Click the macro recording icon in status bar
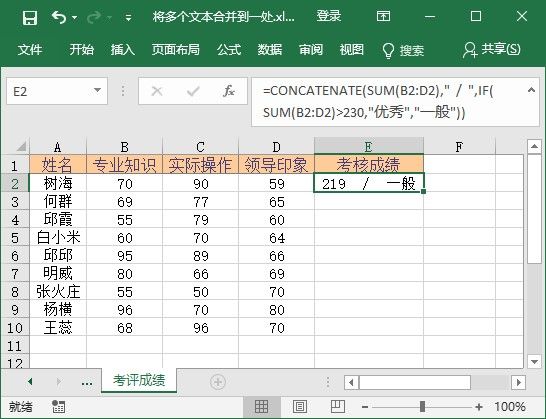 58,406
